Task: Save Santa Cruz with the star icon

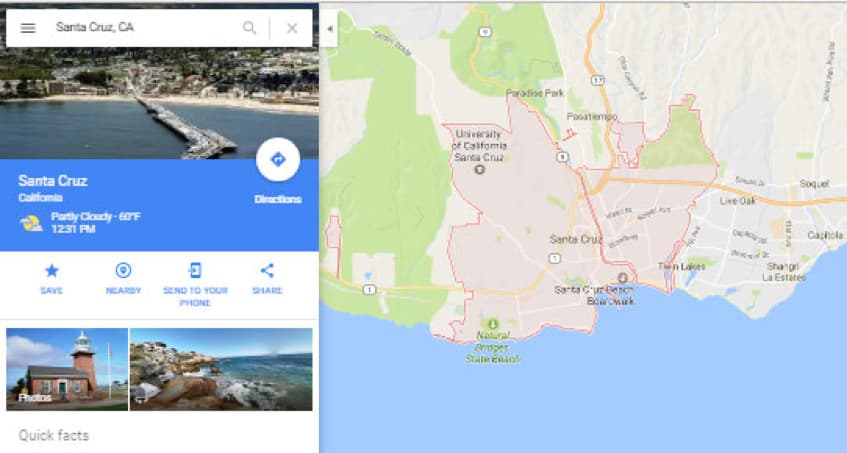Action: 51,270
